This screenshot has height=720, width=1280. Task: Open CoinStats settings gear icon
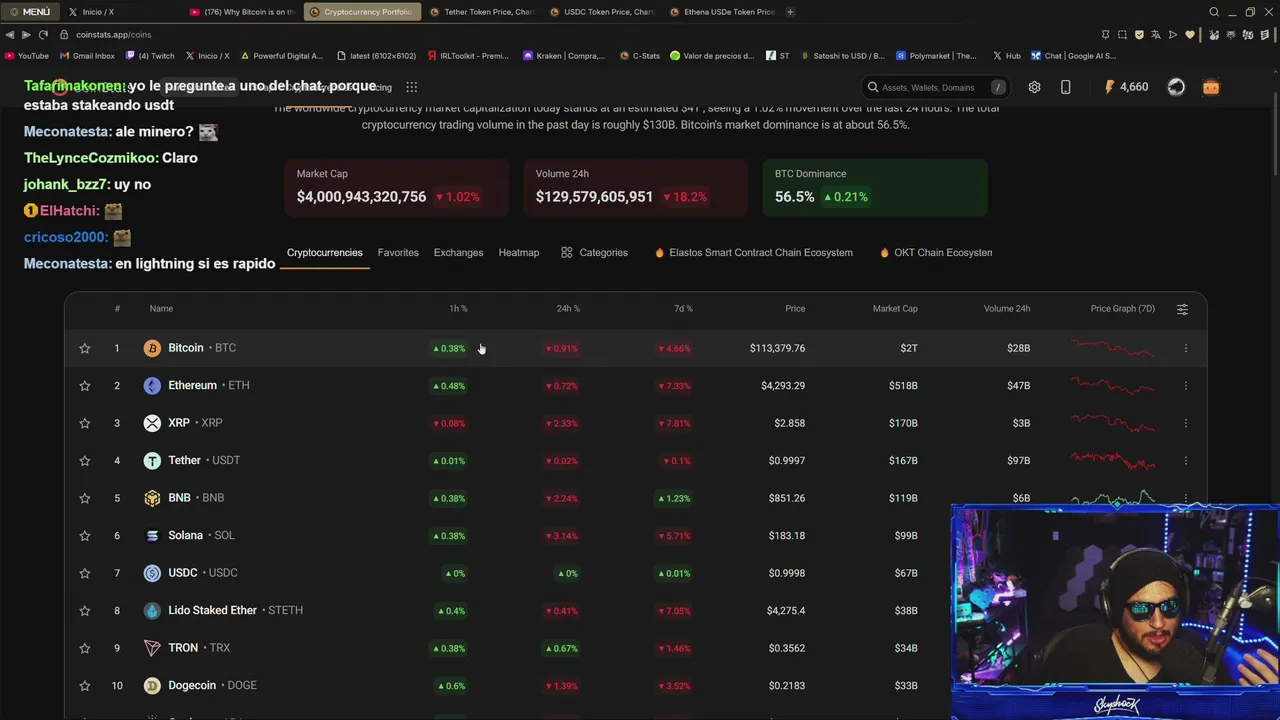[x=1034, y=87]
